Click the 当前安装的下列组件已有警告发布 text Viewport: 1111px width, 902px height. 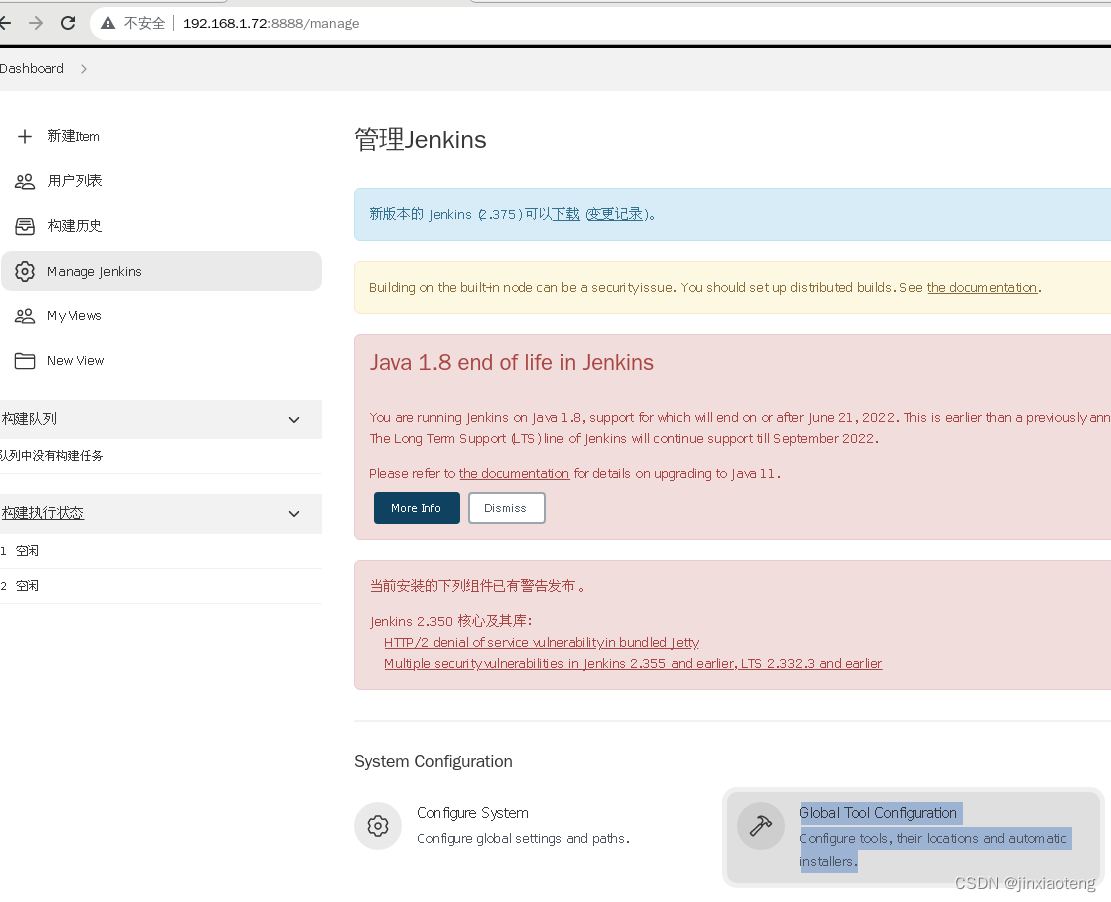(x=476, y=586)
